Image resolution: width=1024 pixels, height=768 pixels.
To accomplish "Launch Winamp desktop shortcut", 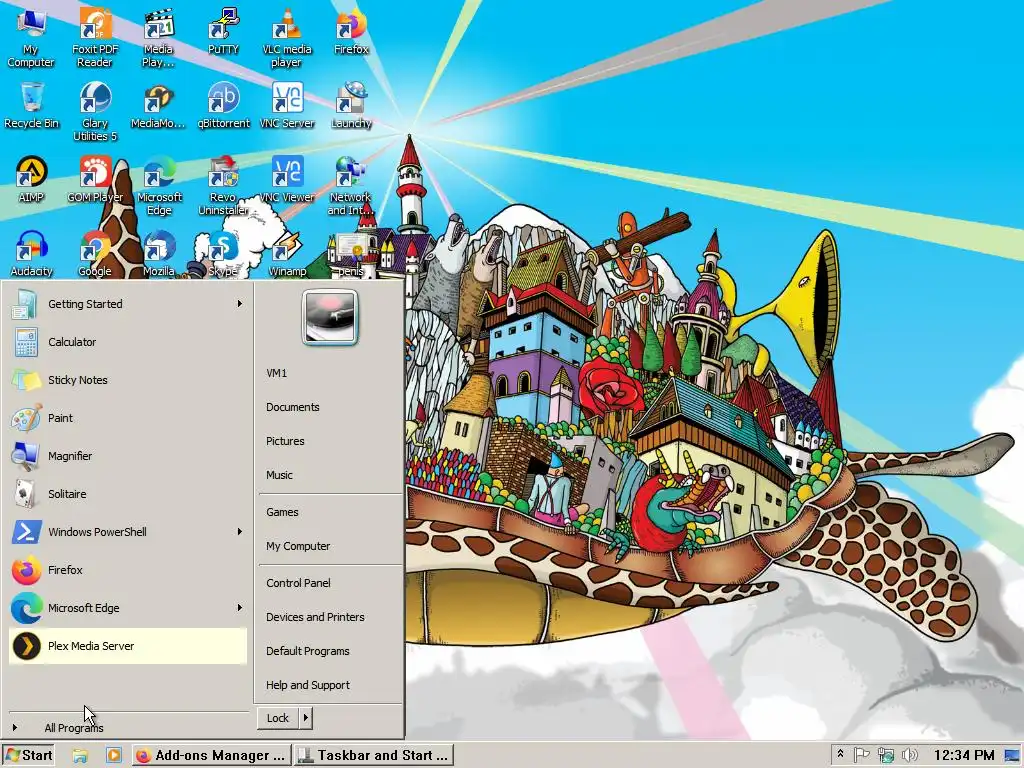I will [x=286, y=253].
